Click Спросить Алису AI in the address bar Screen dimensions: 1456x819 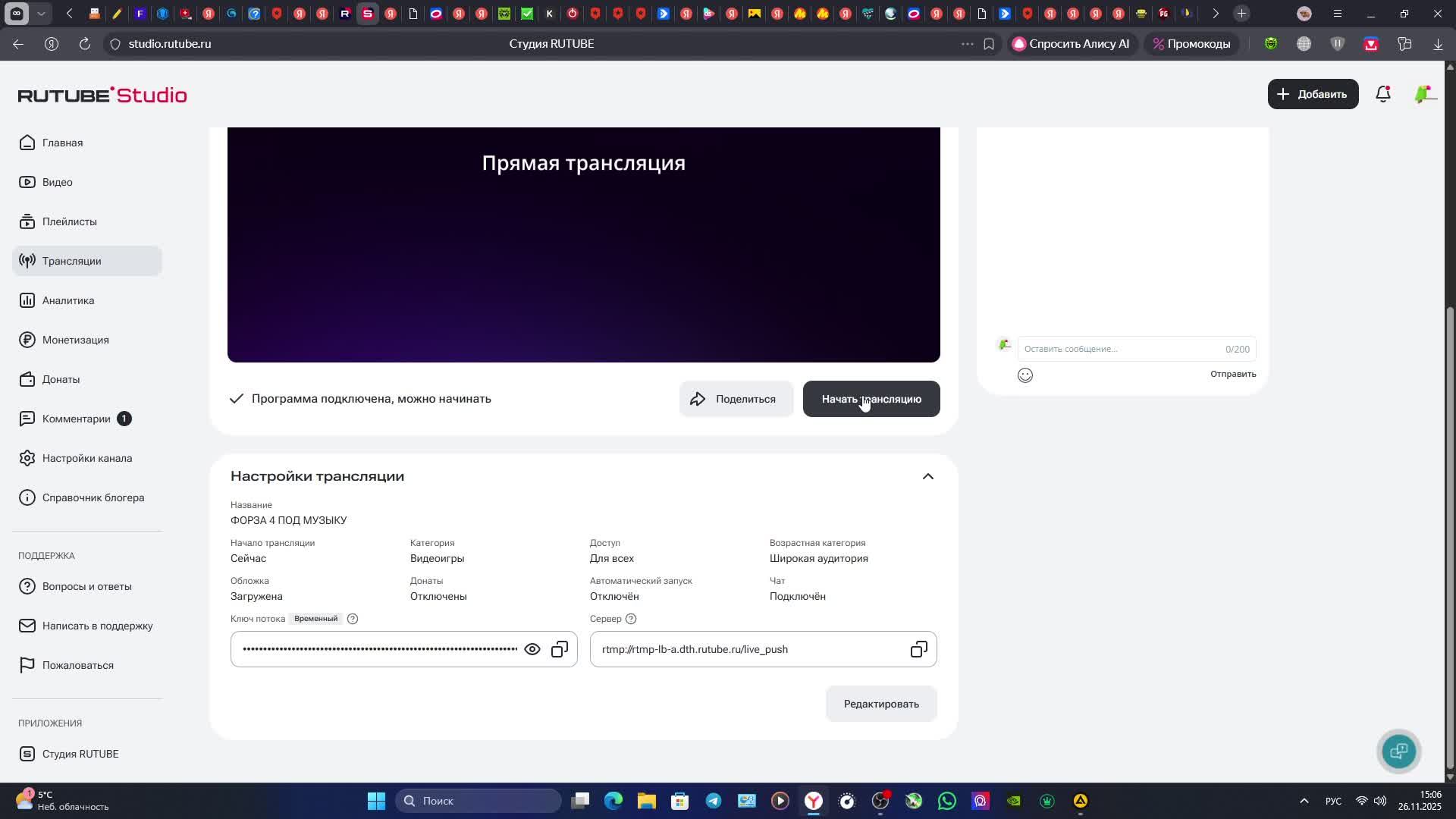point(1072,43)
